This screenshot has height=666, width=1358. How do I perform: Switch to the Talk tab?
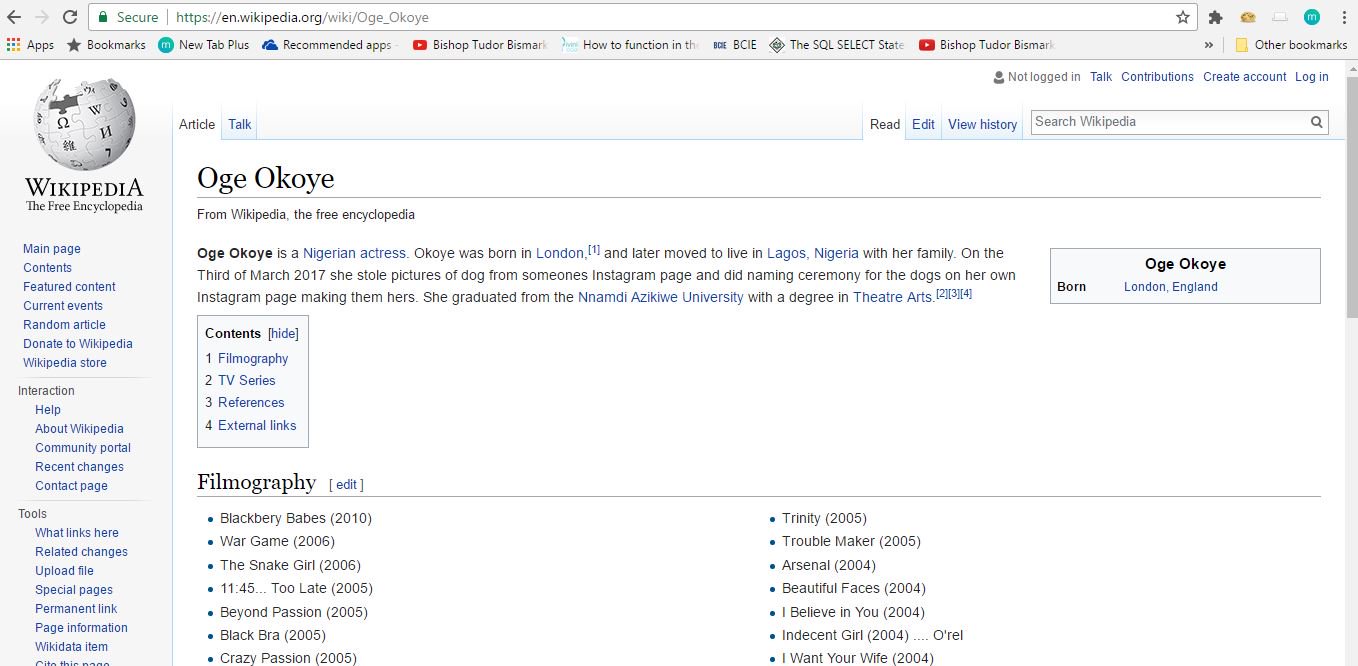pos(240,124)
